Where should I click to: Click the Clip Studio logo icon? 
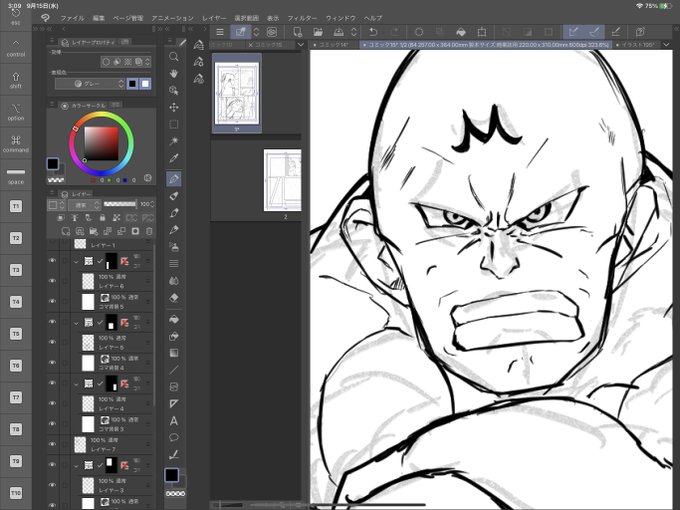45,18
